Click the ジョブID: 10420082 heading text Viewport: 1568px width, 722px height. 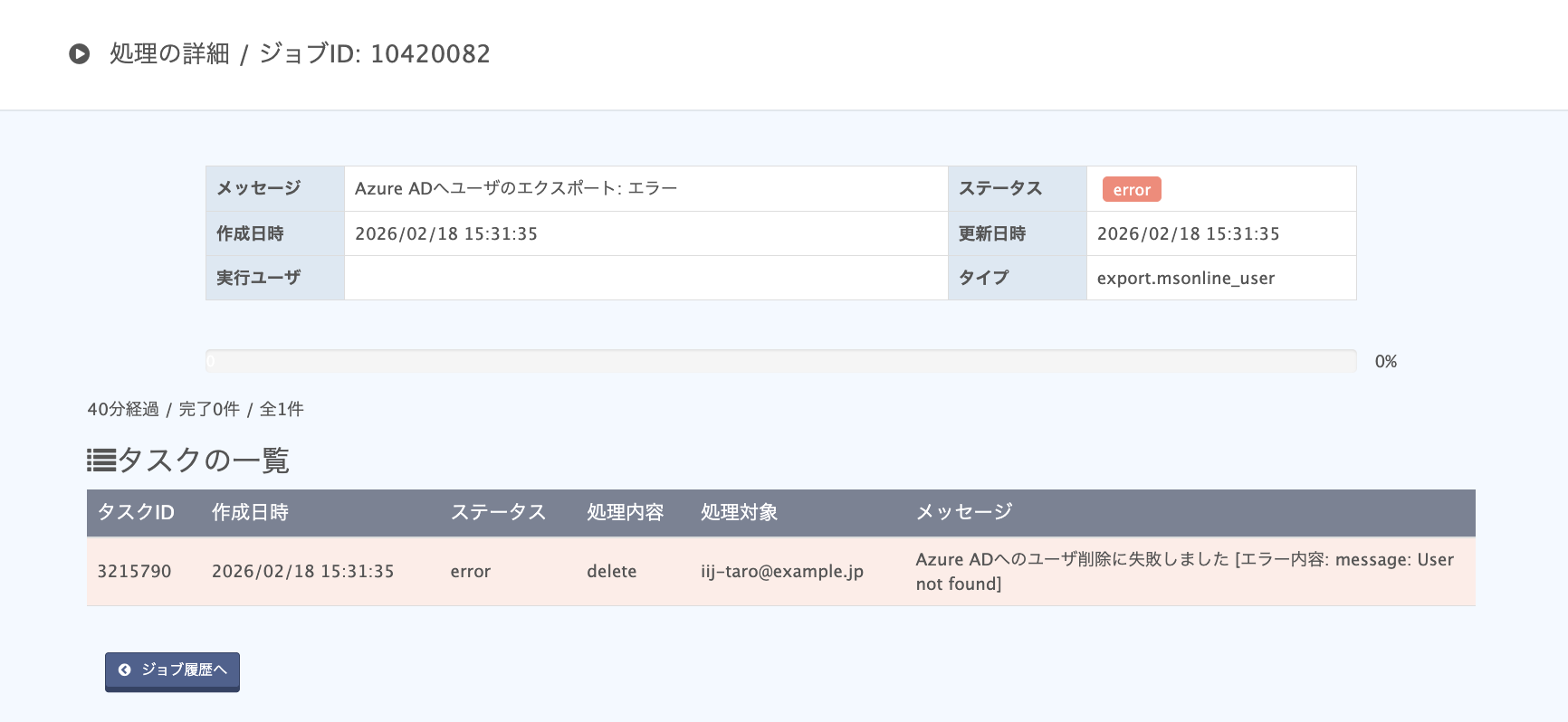click(x=375, y=54)
